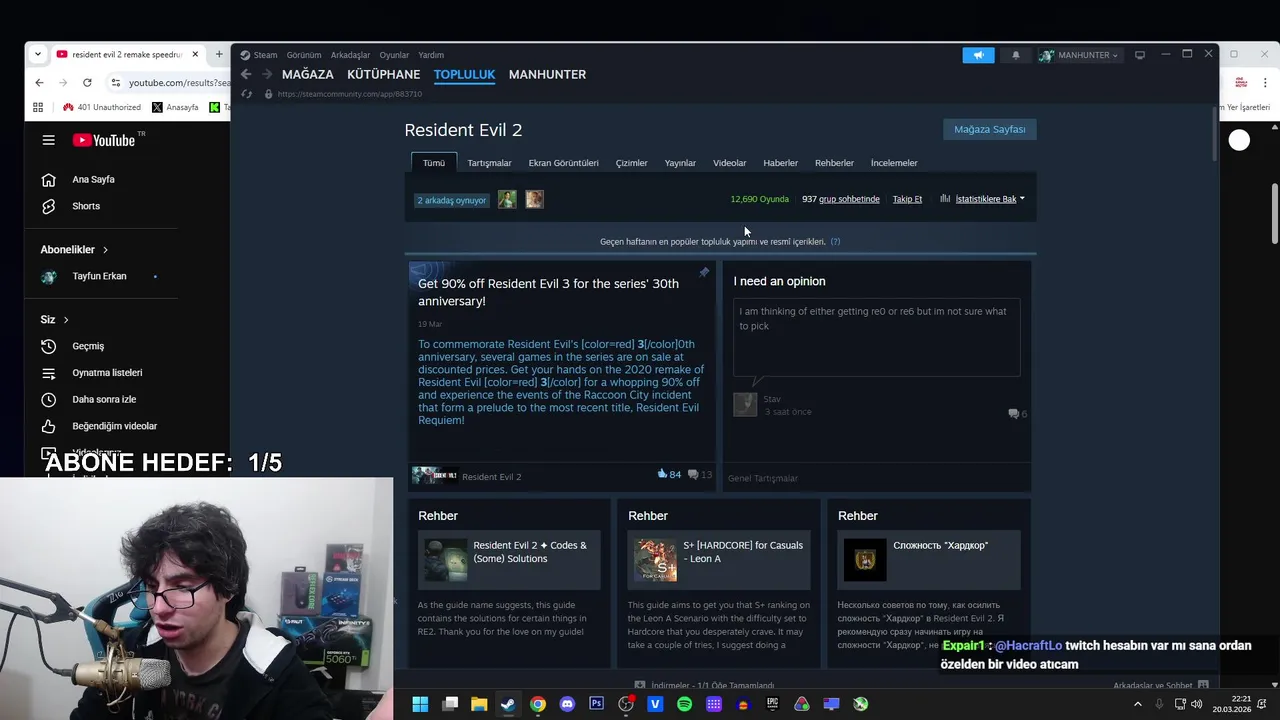Click the comment bubble icon showing 6
Screen dimensions: 1280x720
tap(1014, 414)
